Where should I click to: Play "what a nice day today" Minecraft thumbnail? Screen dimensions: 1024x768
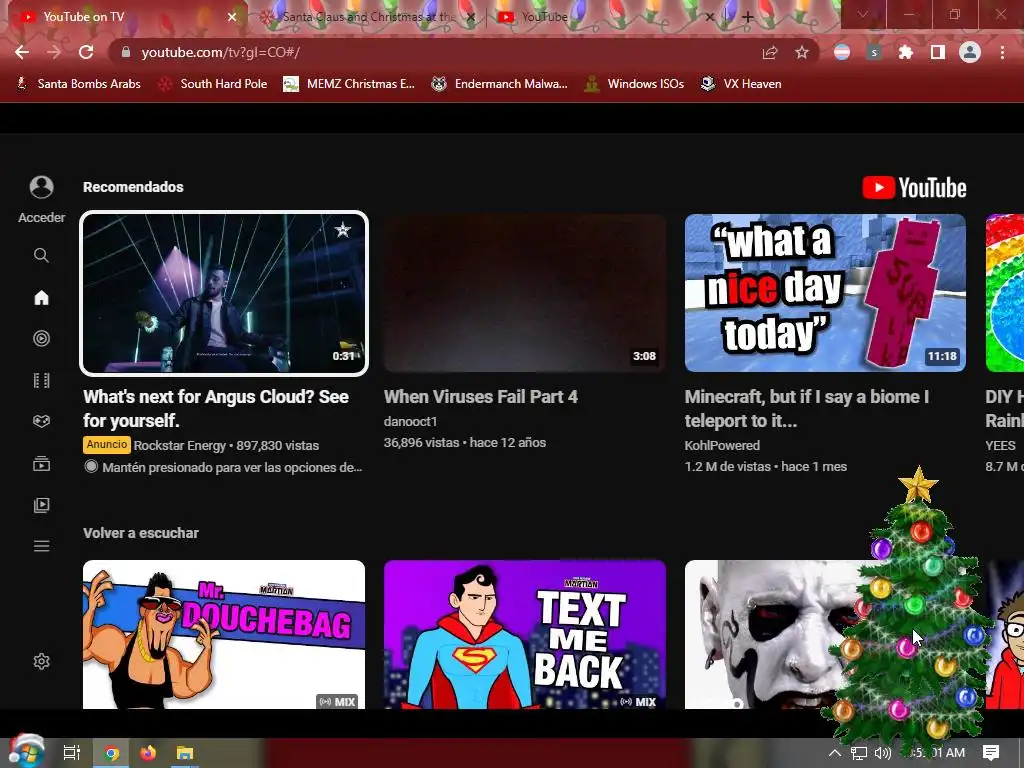click(x=825, y=293)
